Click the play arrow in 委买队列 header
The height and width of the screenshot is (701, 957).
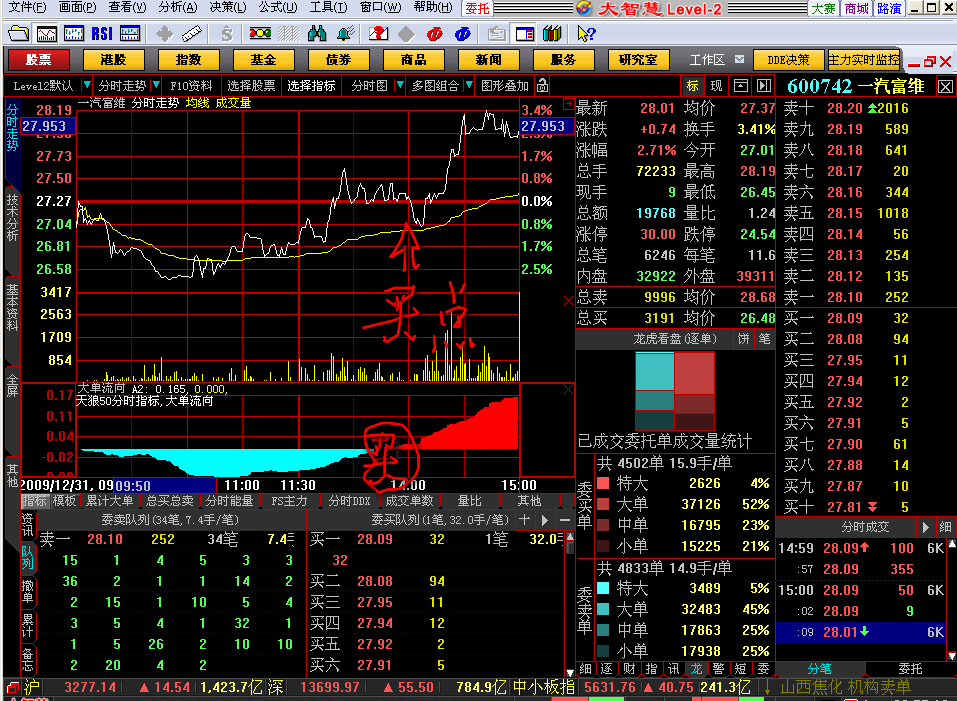[545, 520]
